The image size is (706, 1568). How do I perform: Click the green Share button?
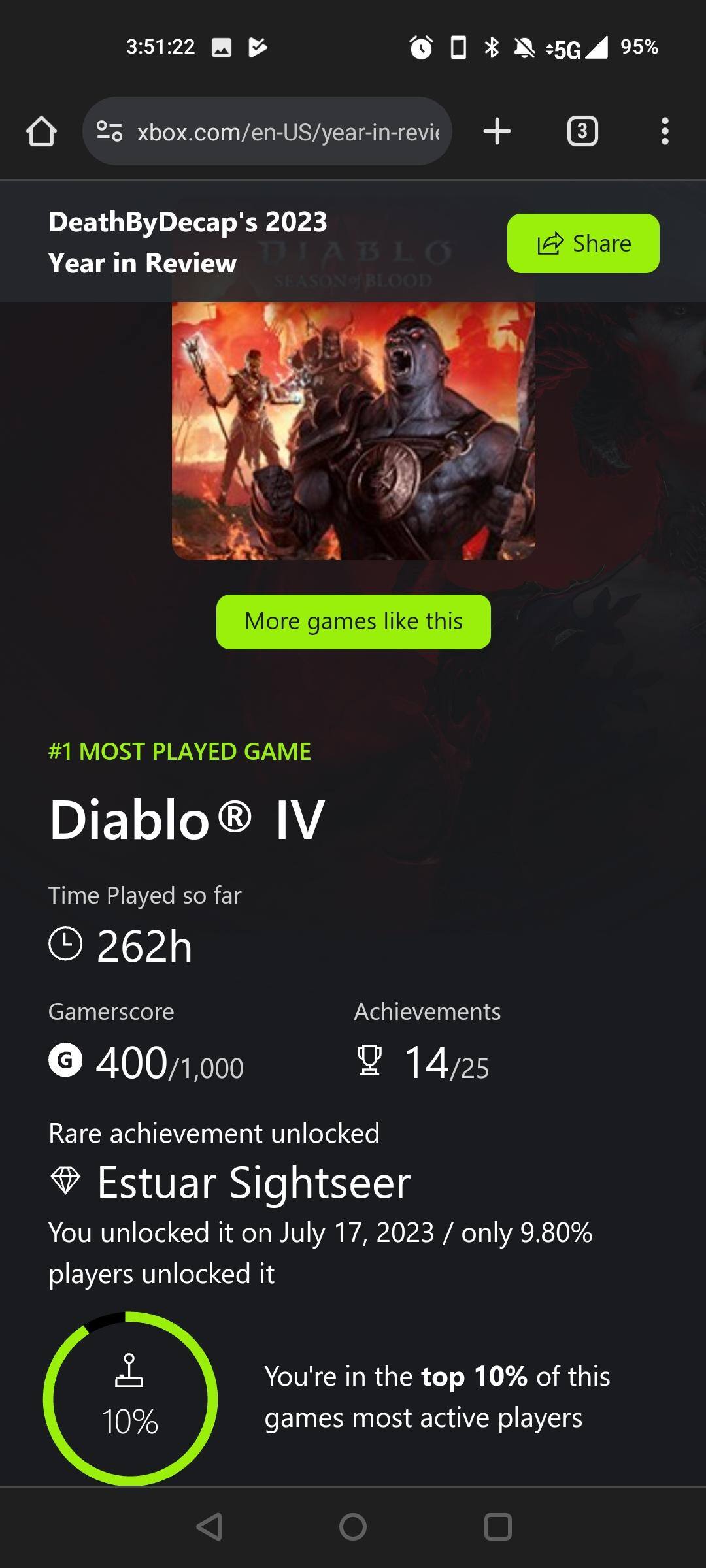[583, 243]
